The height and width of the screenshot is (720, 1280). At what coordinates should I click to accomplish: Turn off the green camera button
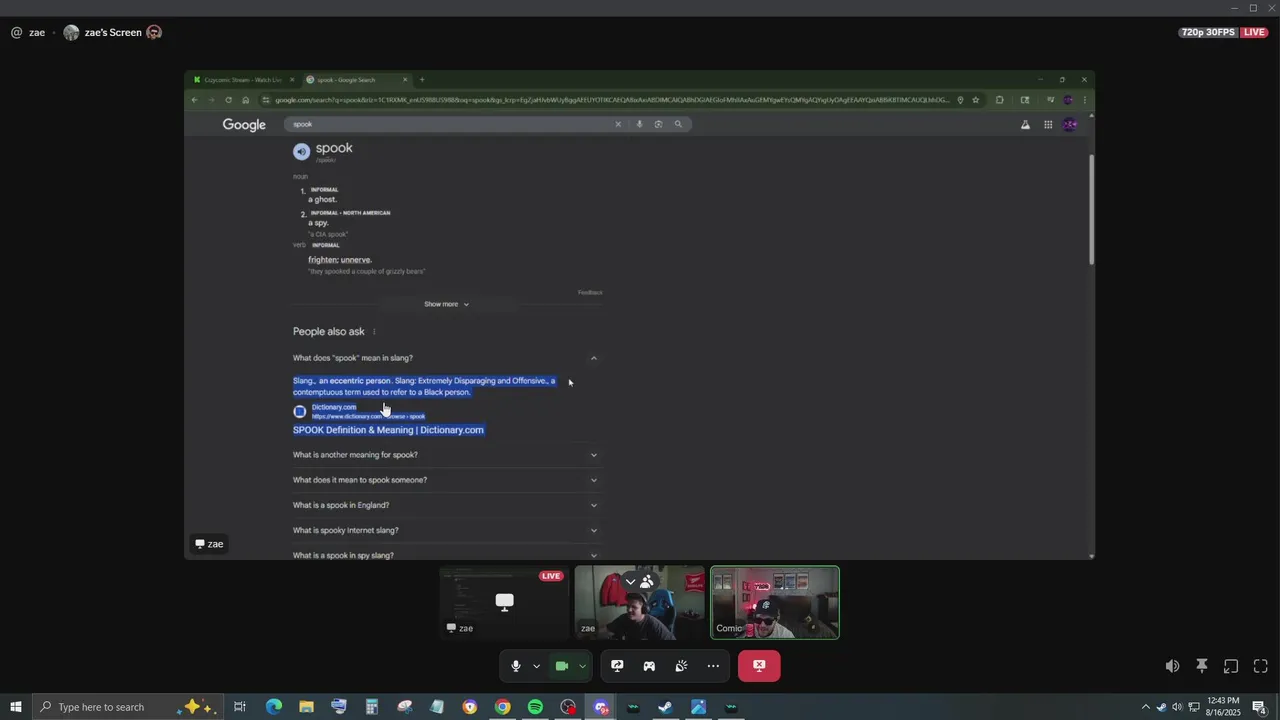(x=562, y=666)
